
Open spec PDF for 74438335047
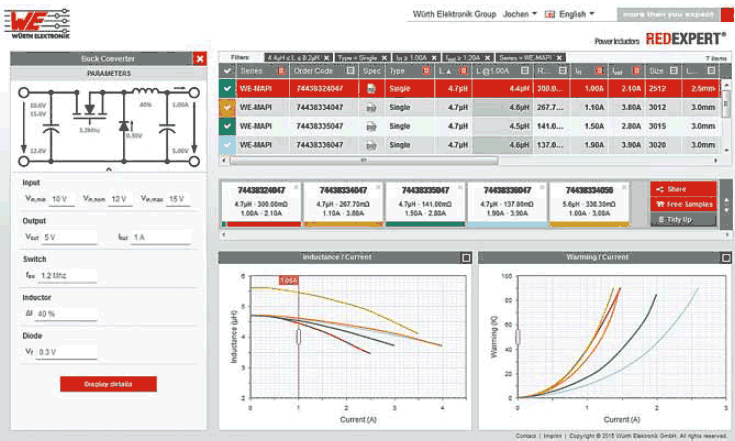tap(371, 127)
